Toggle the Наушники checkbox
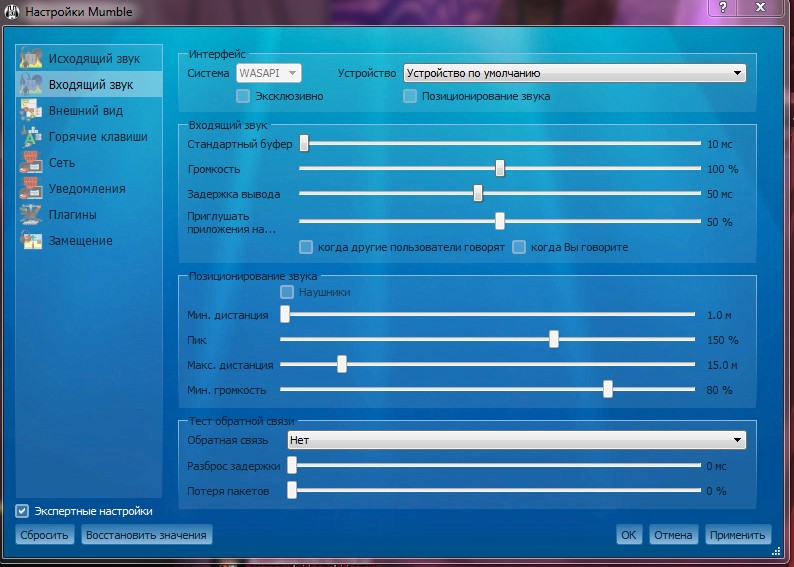Screen dimensions: 794x567 [287, 292]
